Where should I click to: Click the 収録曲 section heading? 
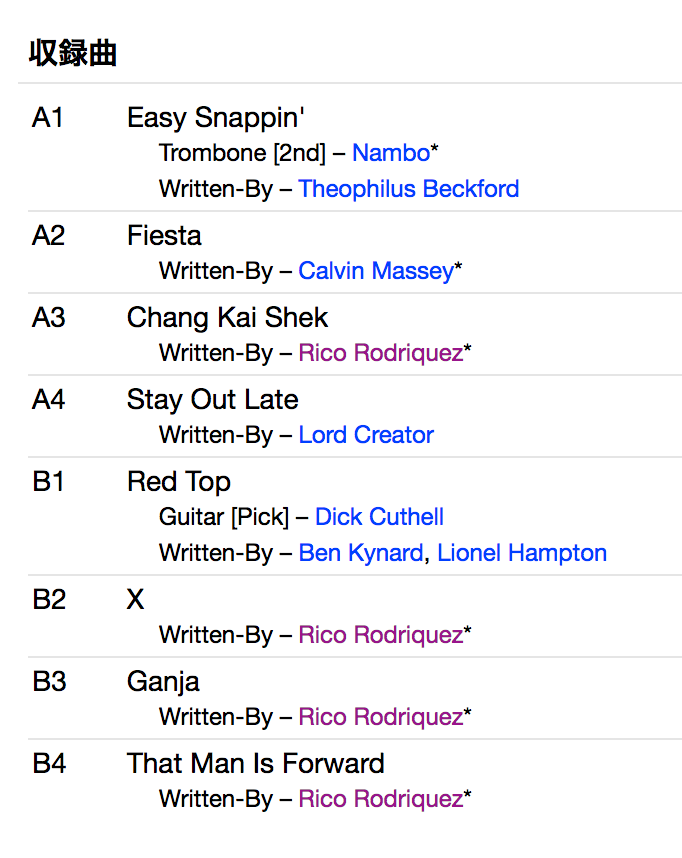coord(73,53)
